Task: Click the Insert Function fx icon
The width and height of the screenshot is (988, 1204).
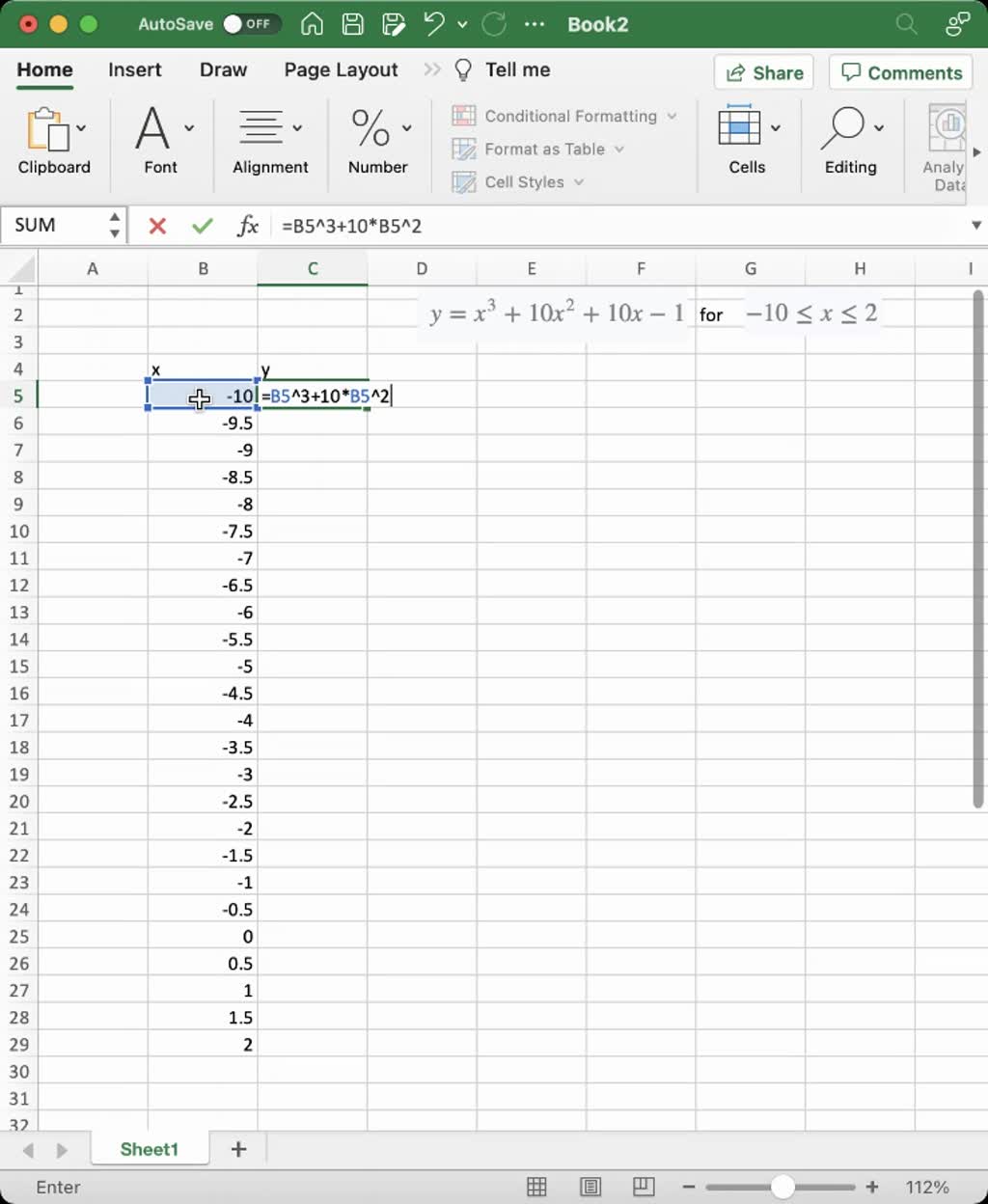Action: point(249,226)
